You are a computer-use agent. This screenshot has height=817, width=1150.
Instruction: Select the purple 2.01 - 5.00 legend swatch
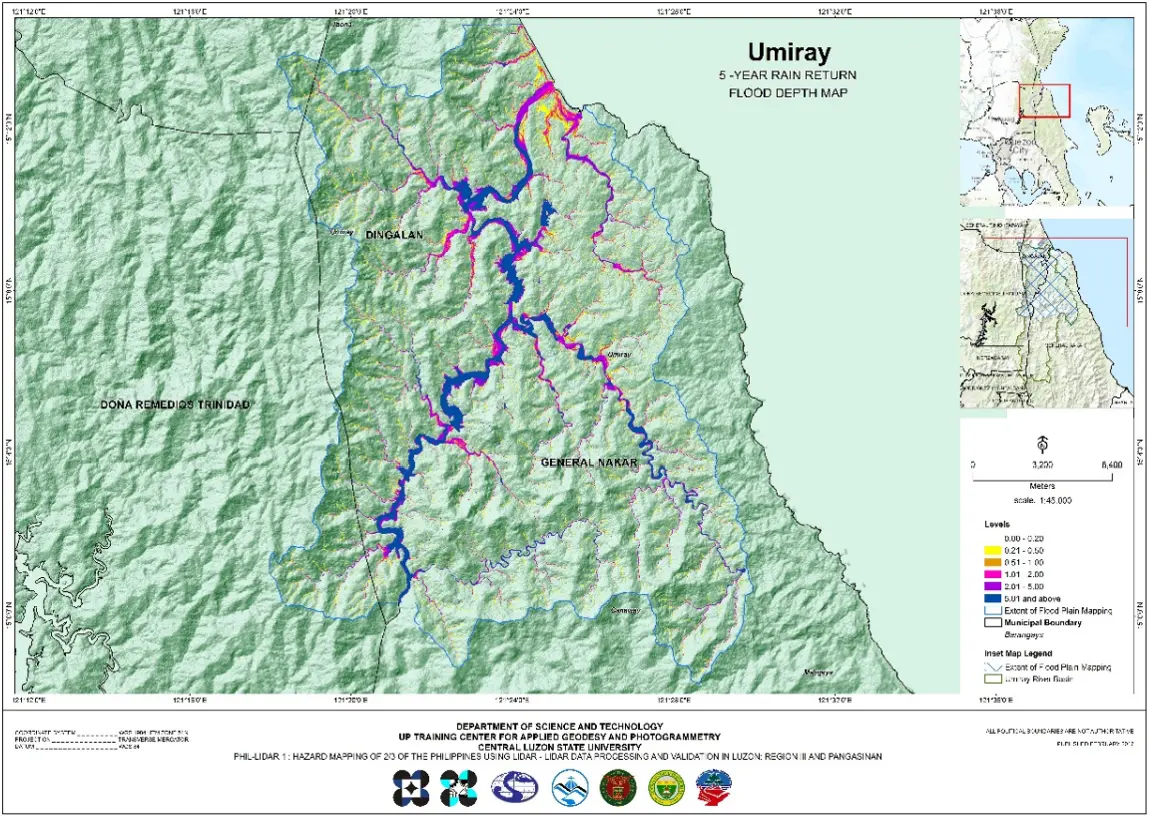coord(993,586)
